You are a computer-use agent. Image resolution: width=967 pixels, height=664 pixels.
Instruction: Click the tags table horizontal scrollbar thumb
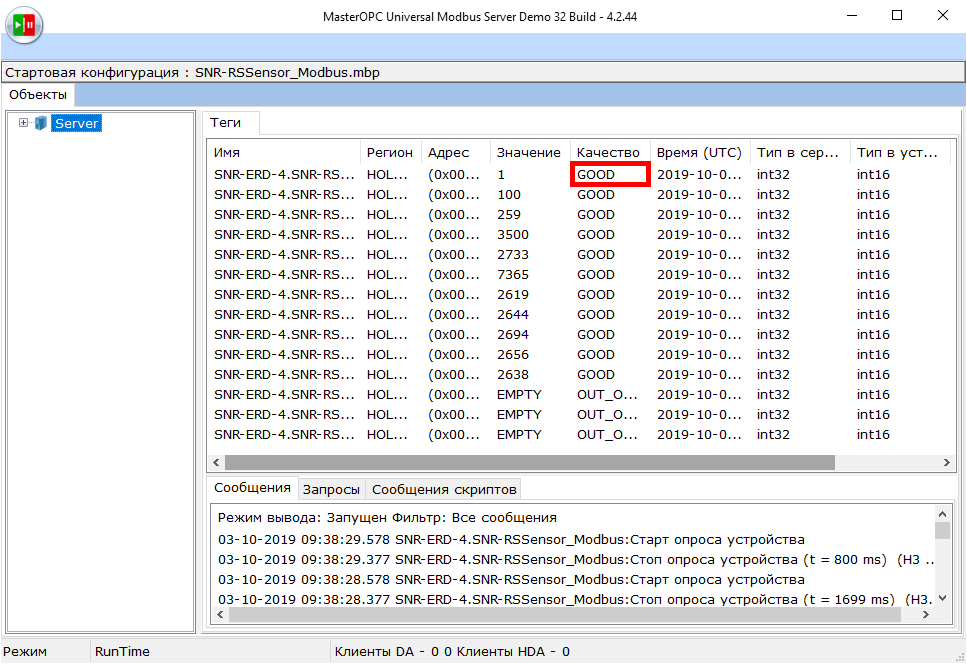click(529, 463)
